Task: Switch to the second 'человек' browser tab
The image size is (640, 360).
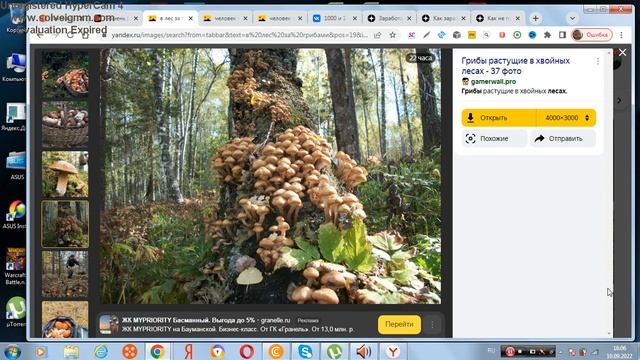Action: coord(280,18)
